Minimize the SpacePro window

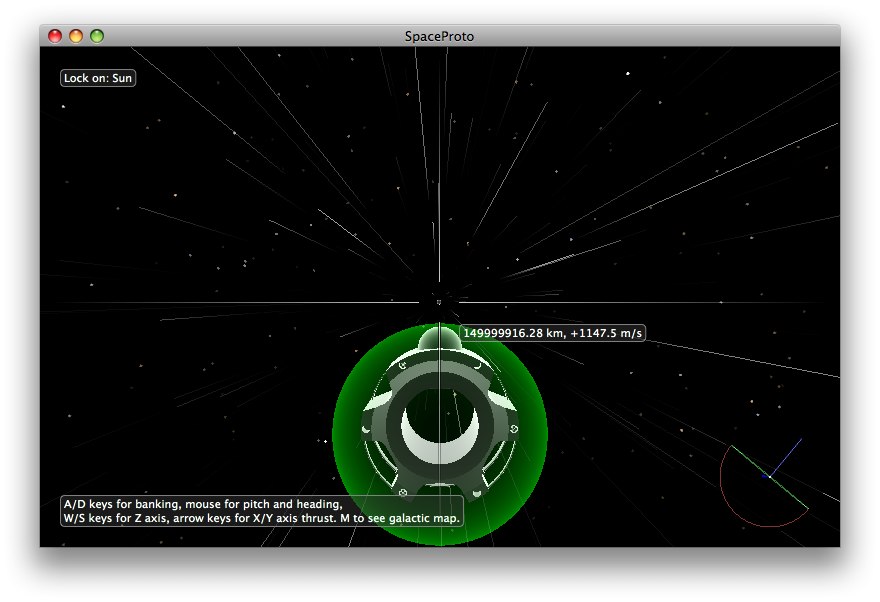pos(76,36)
